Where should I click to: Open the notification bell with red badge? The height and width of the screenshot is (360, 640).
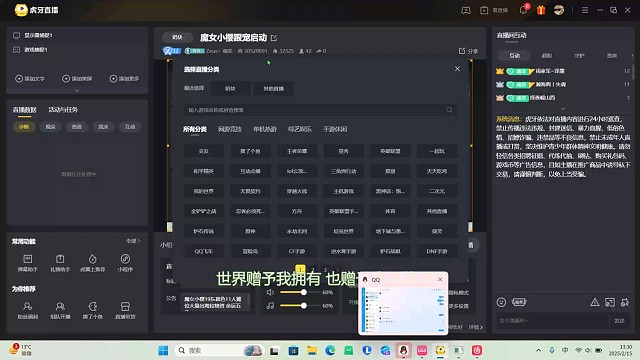tap(524, 10)
